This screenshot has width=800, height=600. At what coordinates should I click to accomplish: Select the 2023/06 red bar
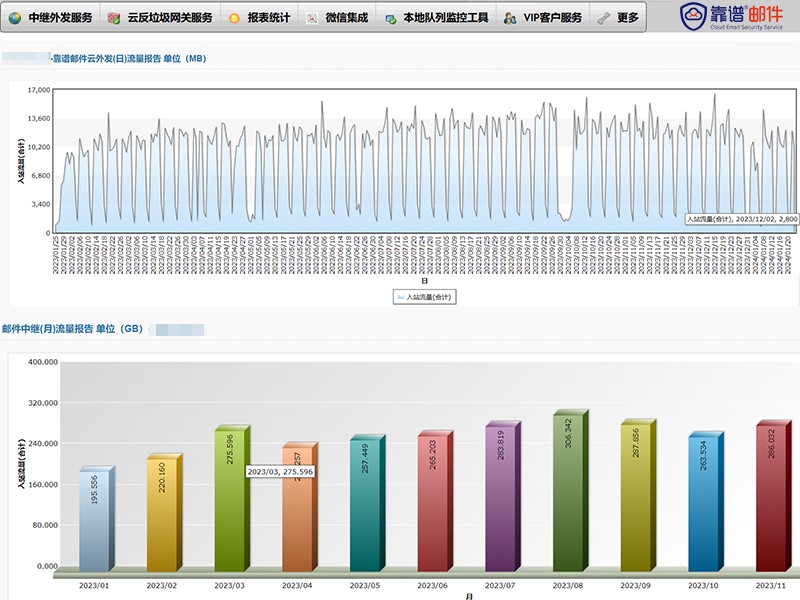(x=433, y=502)
